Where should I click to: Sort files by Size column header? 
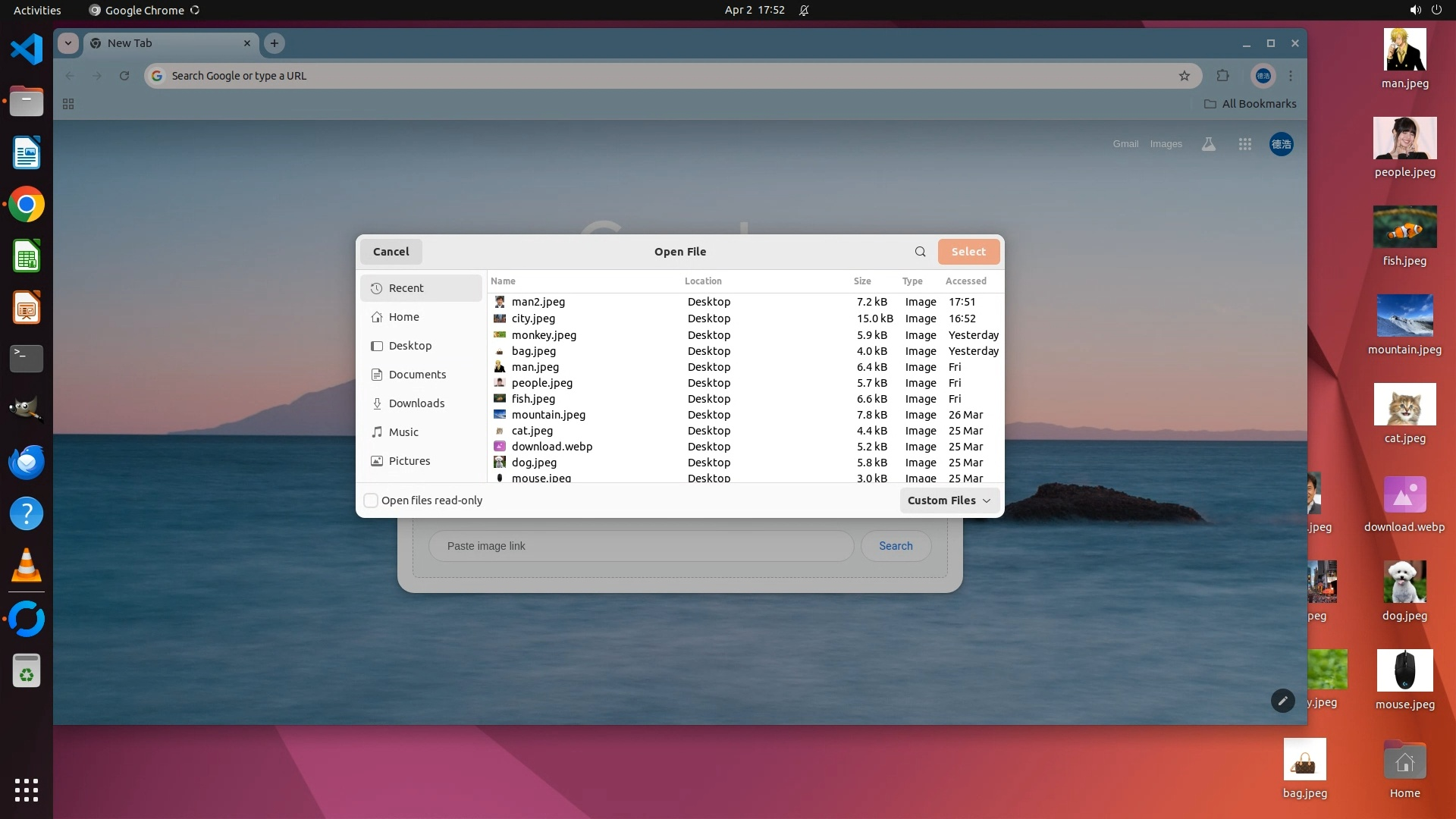pos(862,281)
